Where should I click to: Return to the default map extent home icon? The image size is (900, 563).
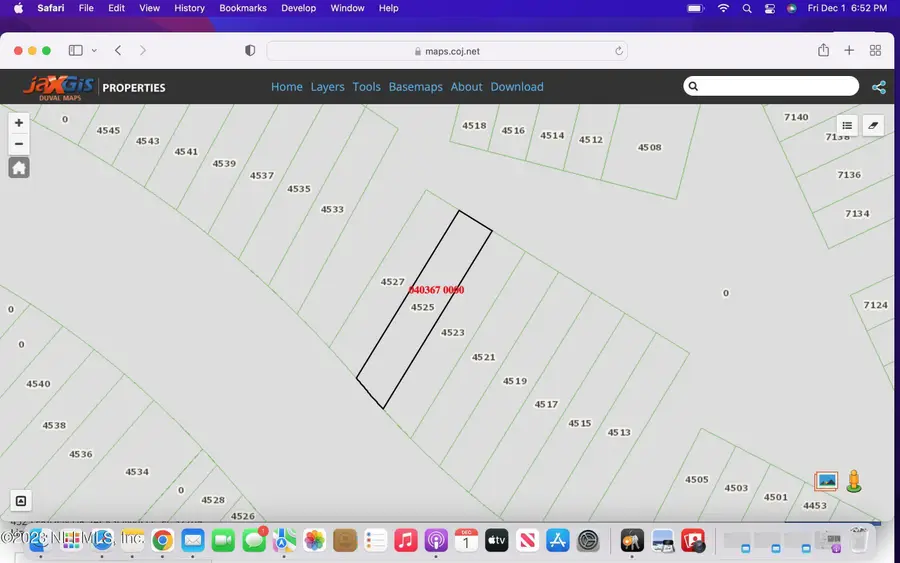[18, 168]
